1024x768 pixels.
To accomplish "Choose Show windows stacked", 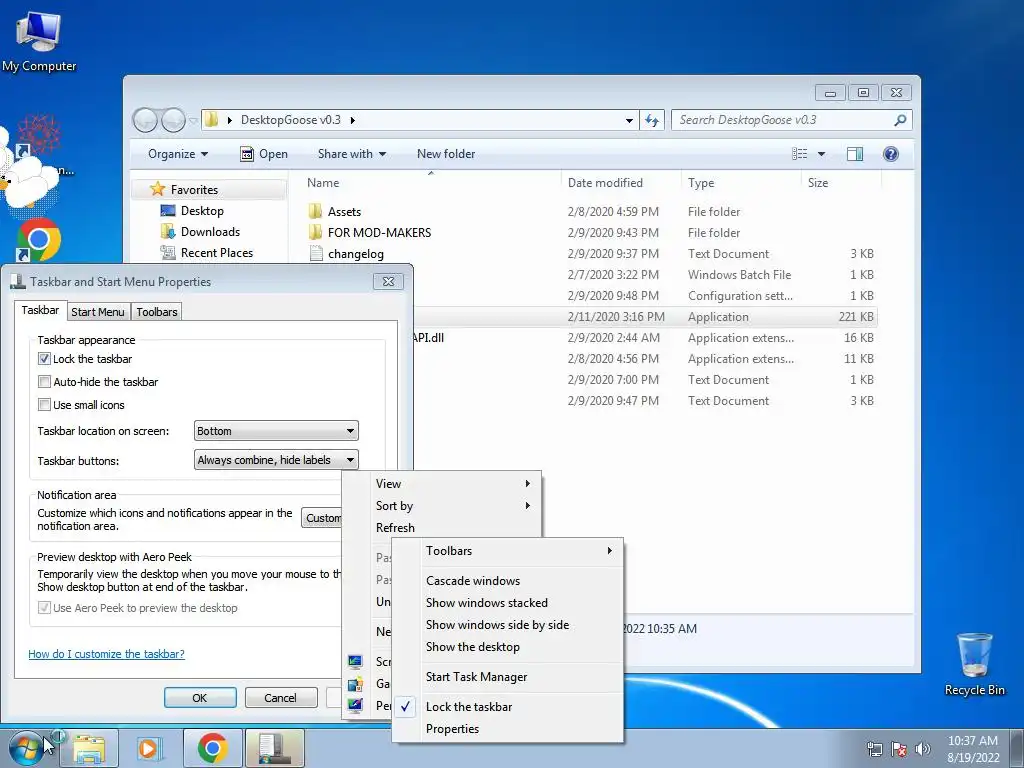I will 487,603.
